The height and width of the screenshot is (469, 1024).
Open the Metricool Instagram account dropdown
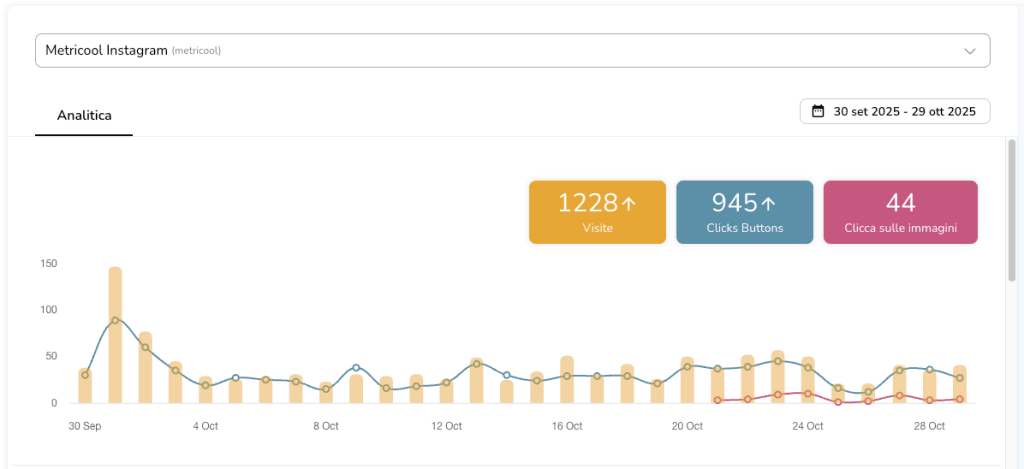tap(500, 50)
